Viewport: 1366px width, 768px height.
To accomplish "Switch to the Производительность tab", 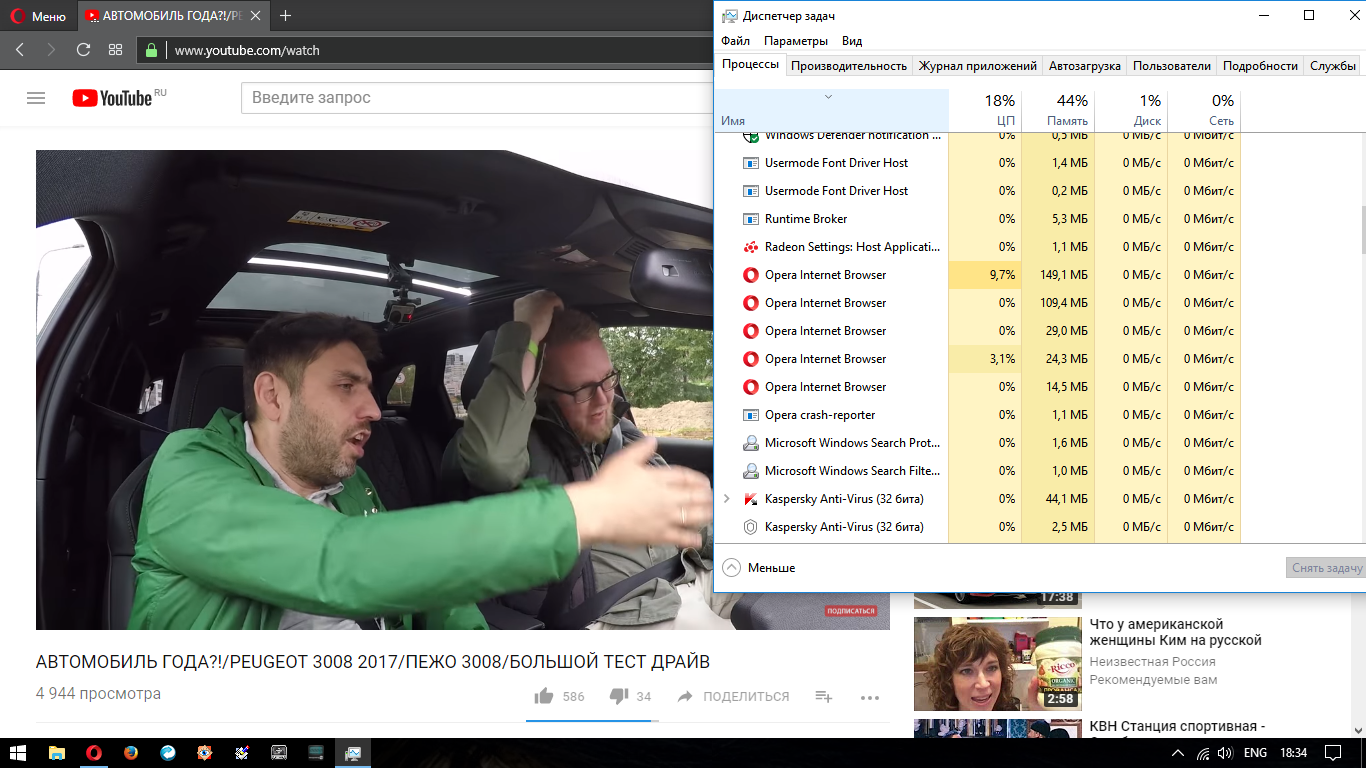I will [x=848, y=66].
